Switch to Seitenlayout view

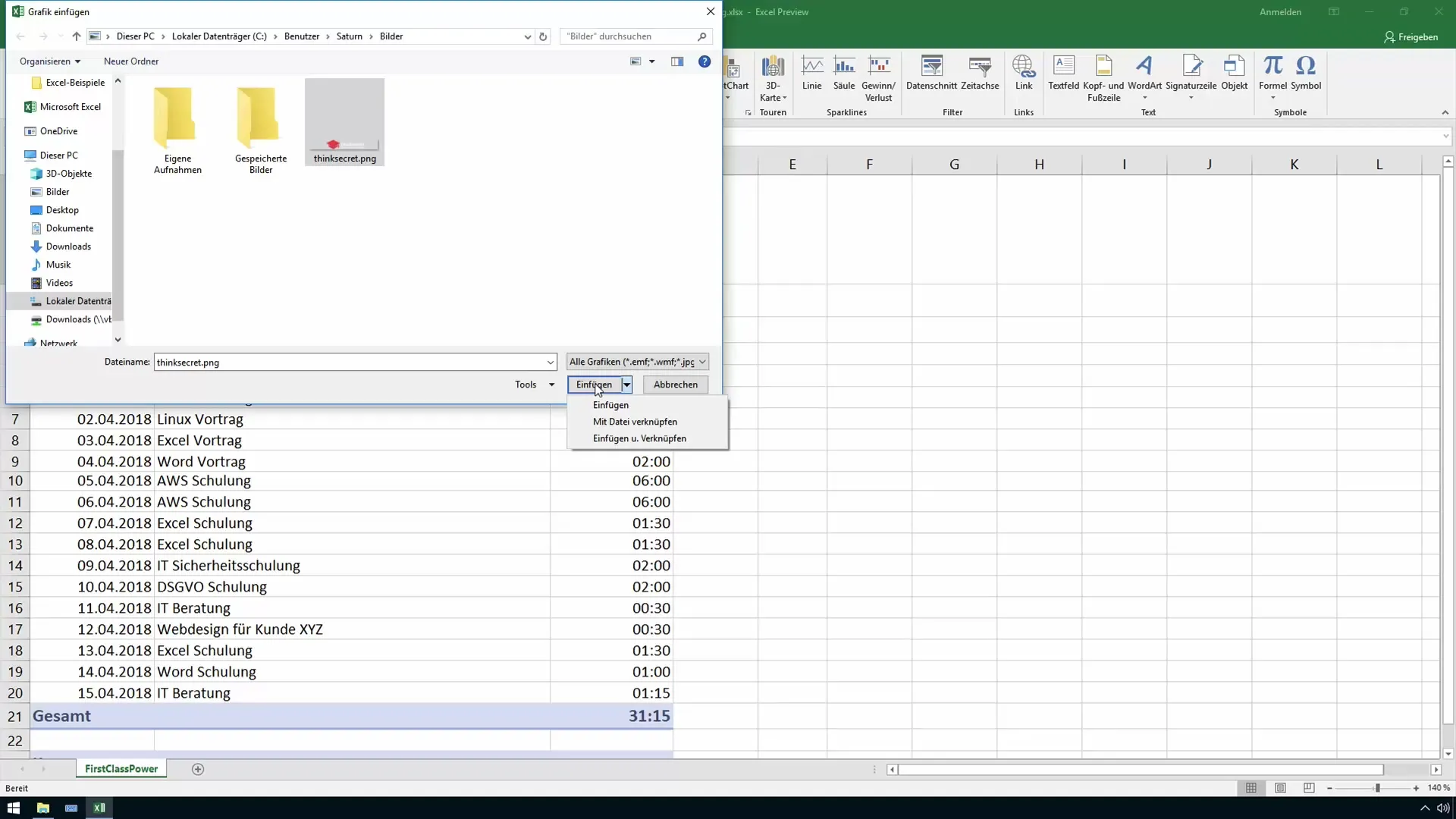click(1280, 788)
